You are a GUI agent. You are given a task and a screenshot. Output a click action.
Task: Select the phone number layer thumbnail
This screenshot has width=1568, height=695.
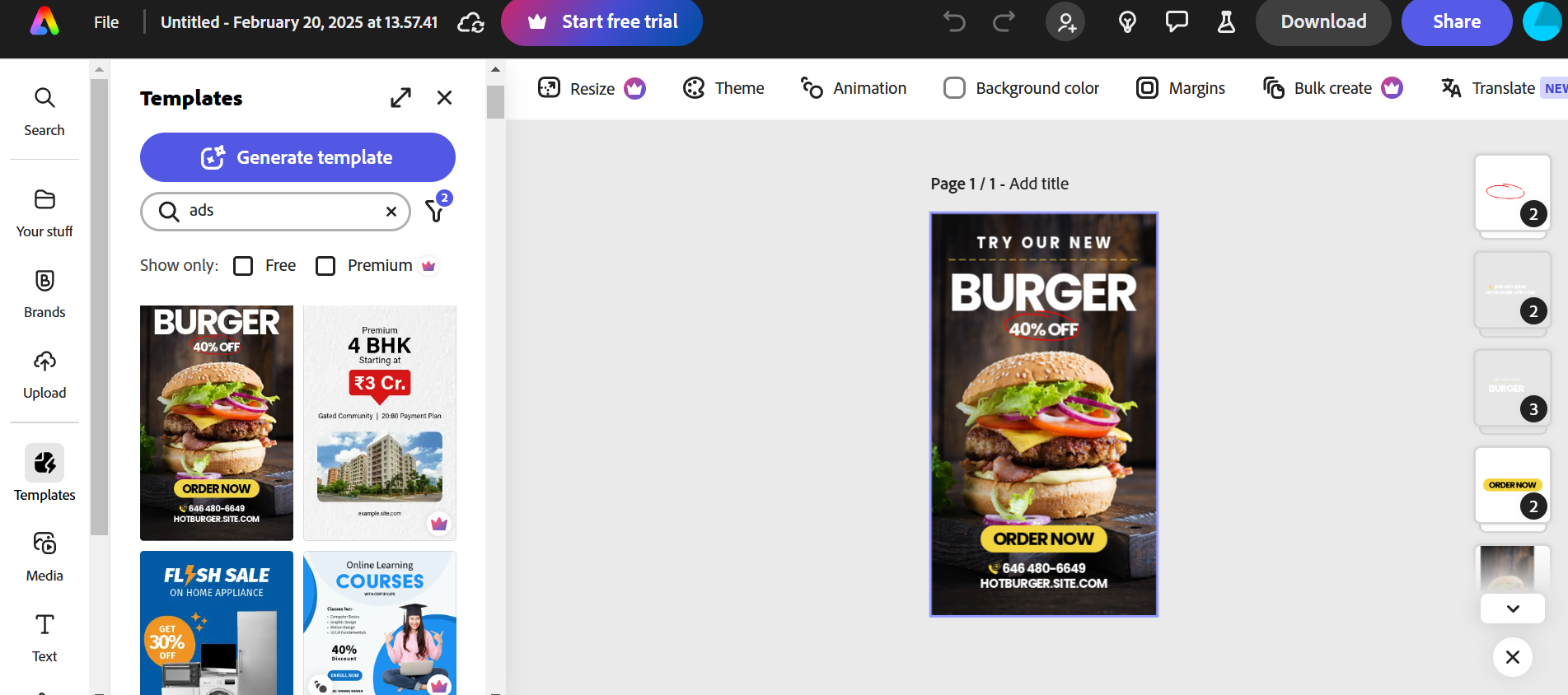(1512, 290)
